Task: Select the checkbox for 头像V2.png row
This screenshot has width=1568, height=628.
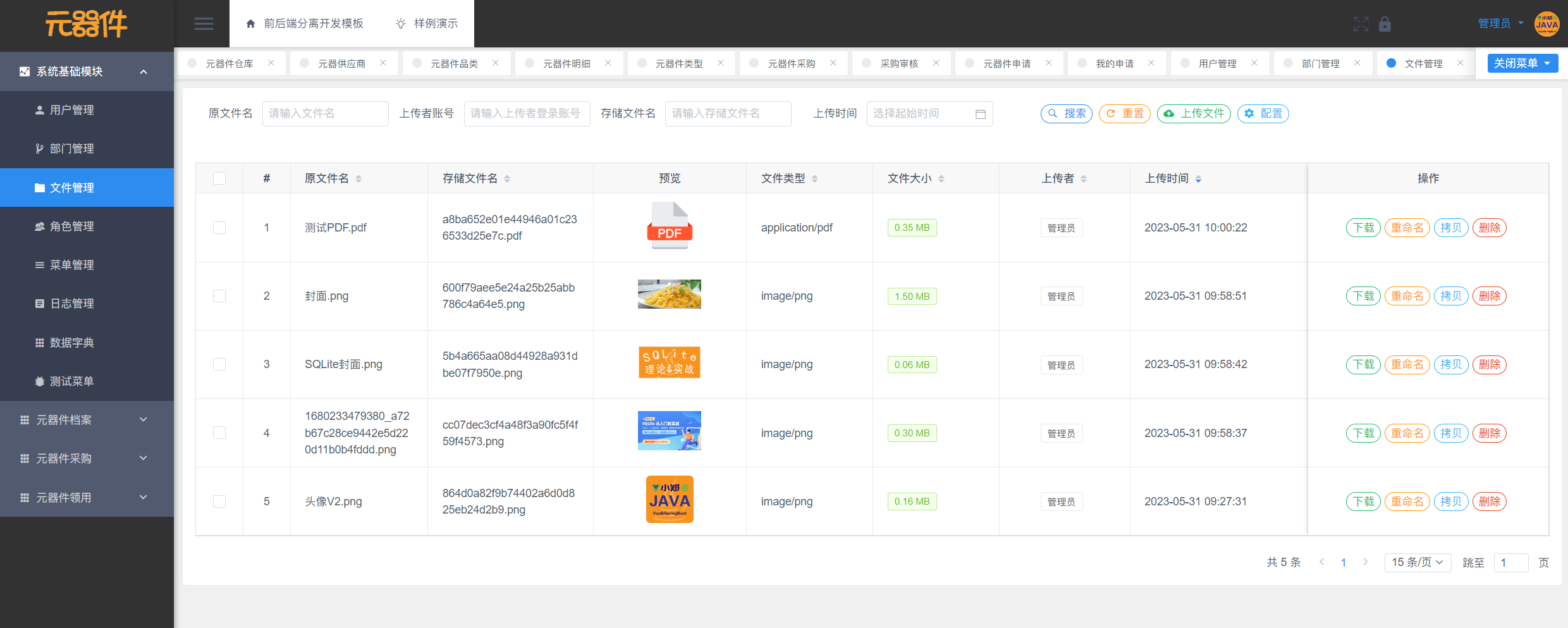Action: (x=219, y=502)
